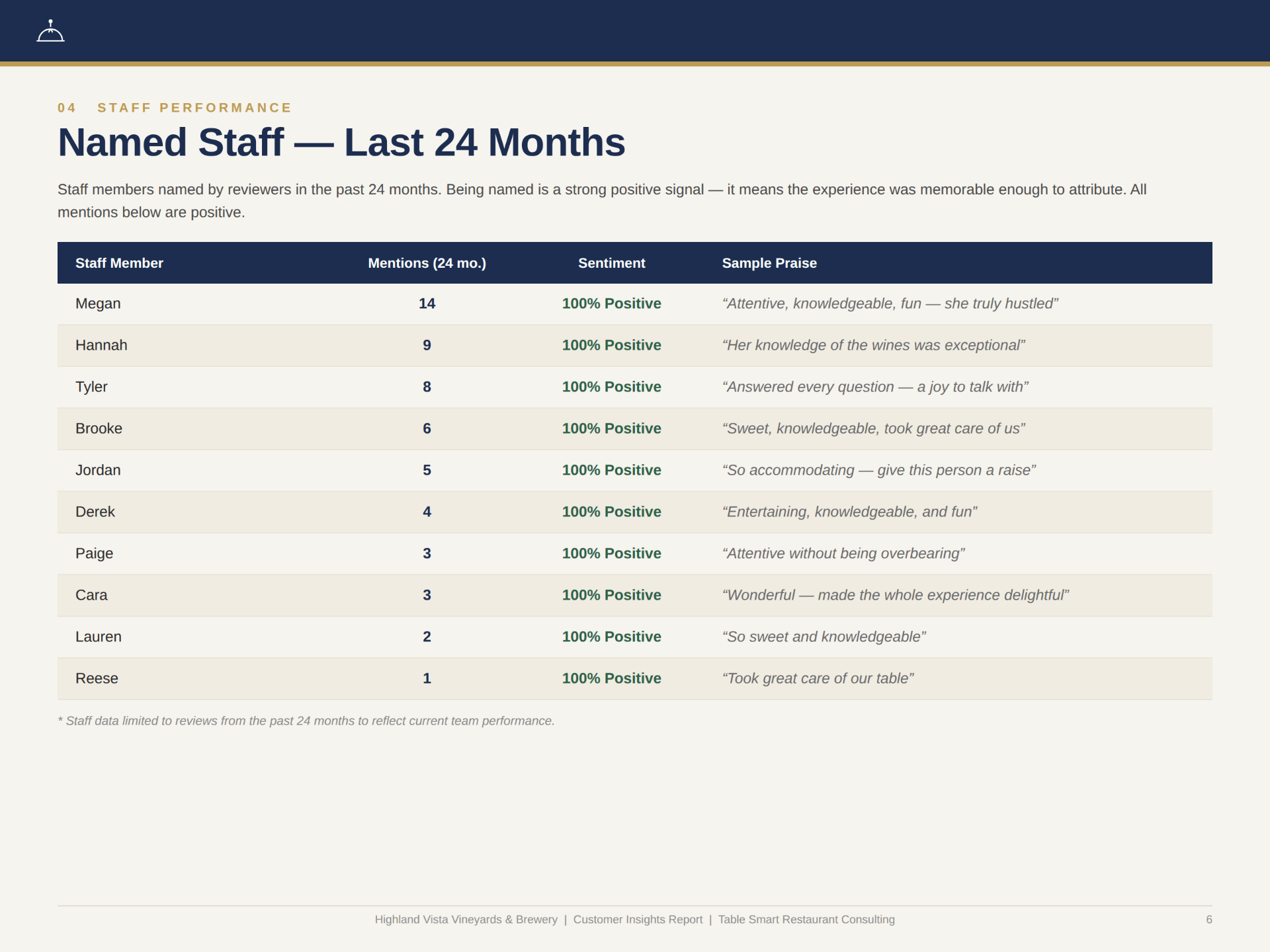Select the staff name 'Tyler'
Image resolution: width=1270 pixels, height=952 pixels.
tap(91, 387)
